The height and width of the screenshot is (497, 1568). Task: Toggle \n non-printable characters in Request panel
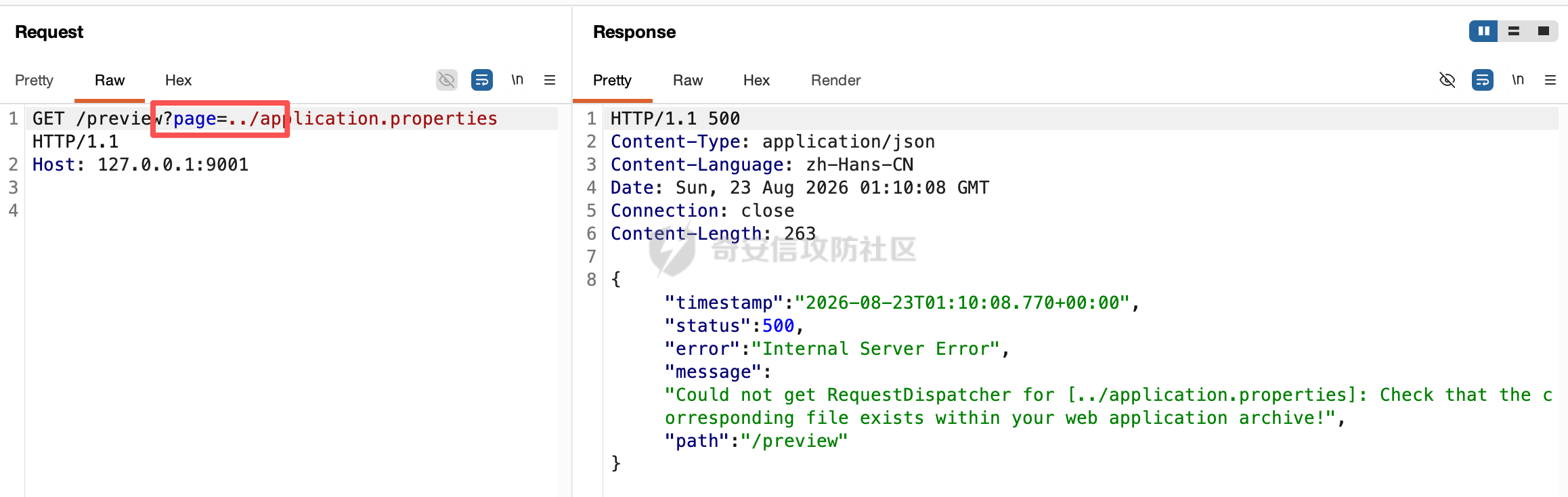pyautogui.click(x=517, y=80)
